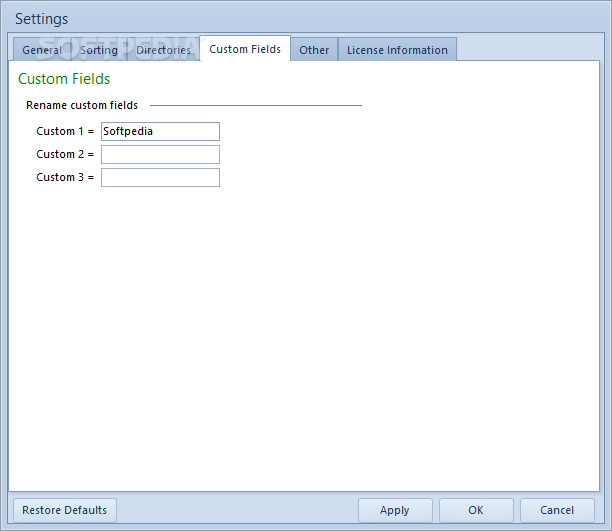The image size is (612, 531).
Task: Switch to the General tab
Action: click(x=42, y=50)
